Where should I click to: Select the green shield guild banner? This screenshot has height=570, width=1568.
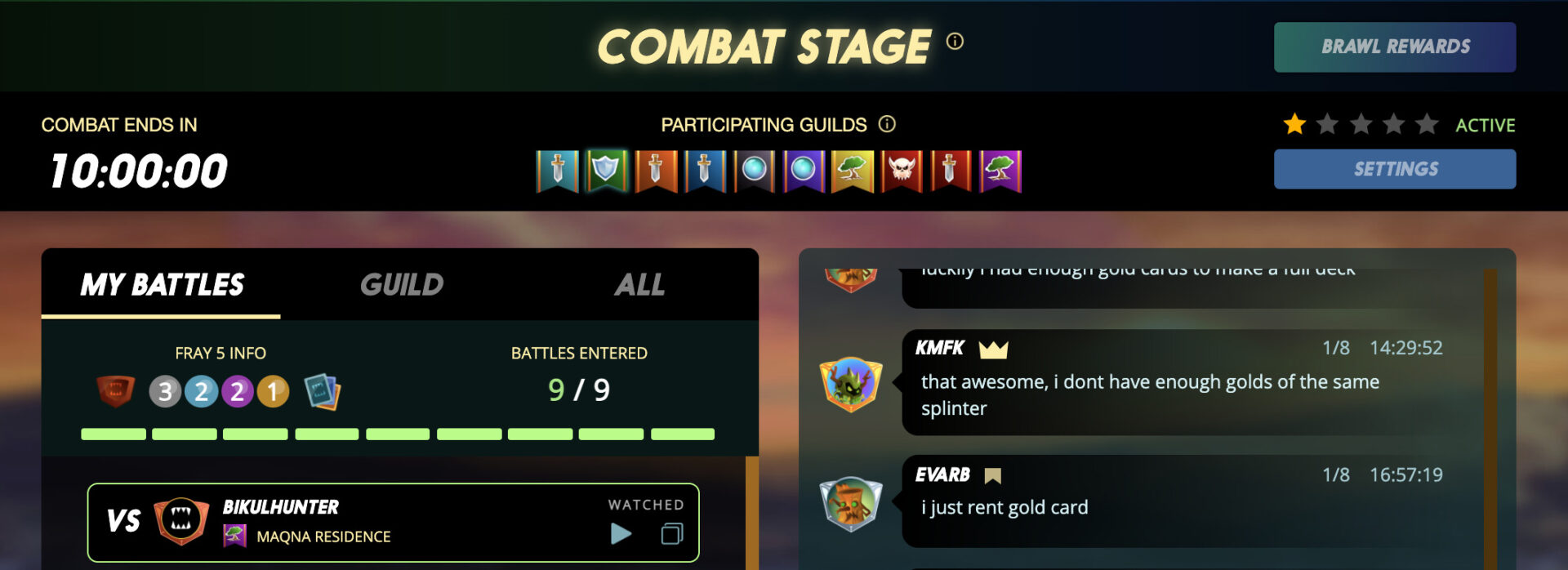point(606,171)
